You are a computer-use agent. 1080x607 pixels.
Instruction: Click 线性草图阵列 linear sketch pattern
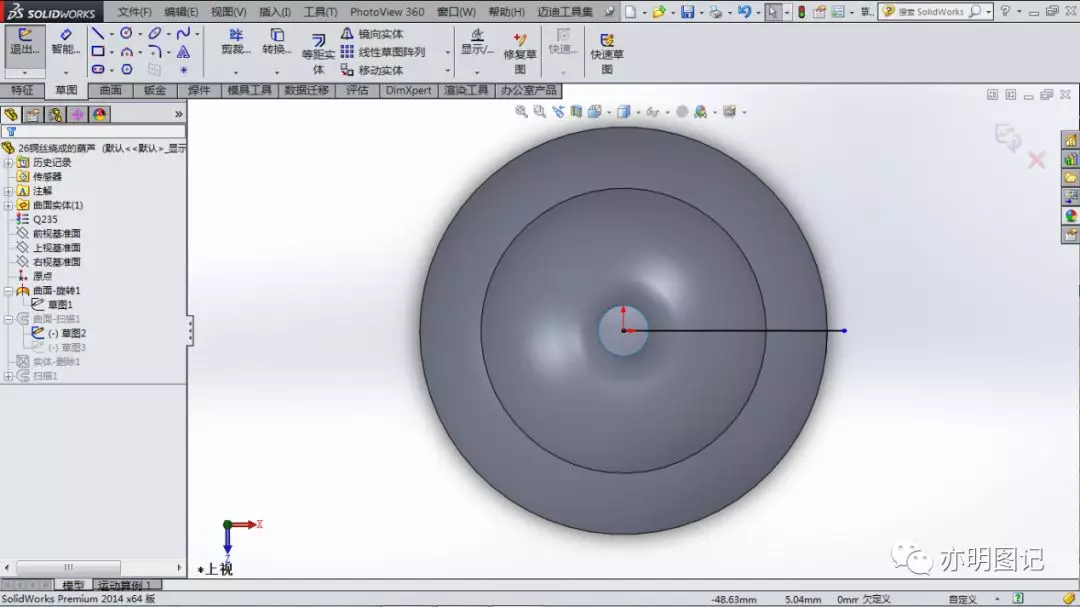tap(384, 52)
